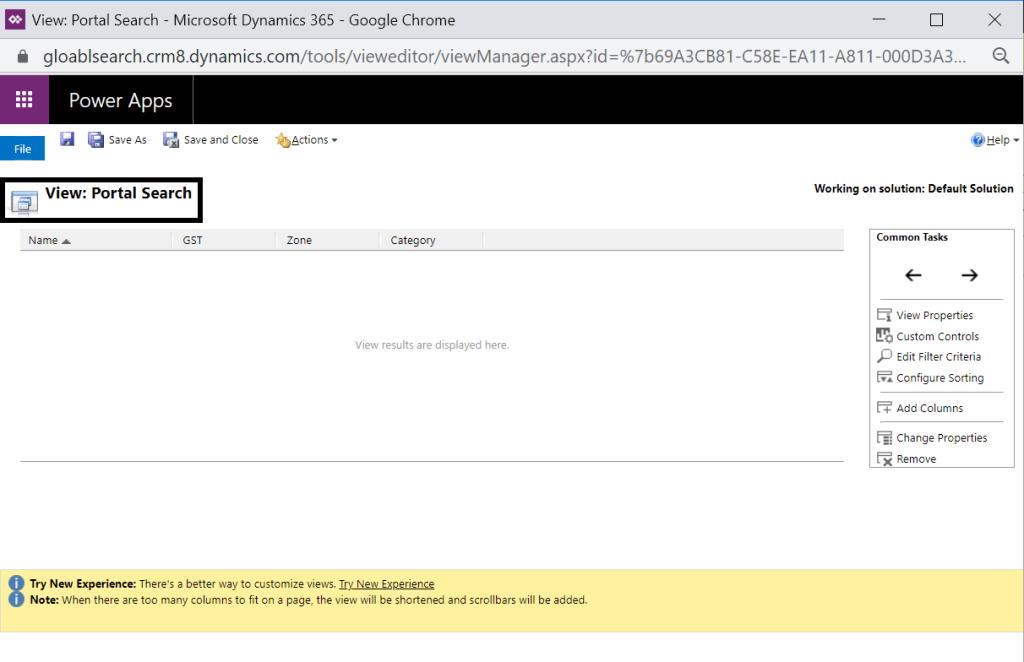This screenshot has height=662, width=1024.
Task: Move column left with left arrow
Action: pos(913,275)
